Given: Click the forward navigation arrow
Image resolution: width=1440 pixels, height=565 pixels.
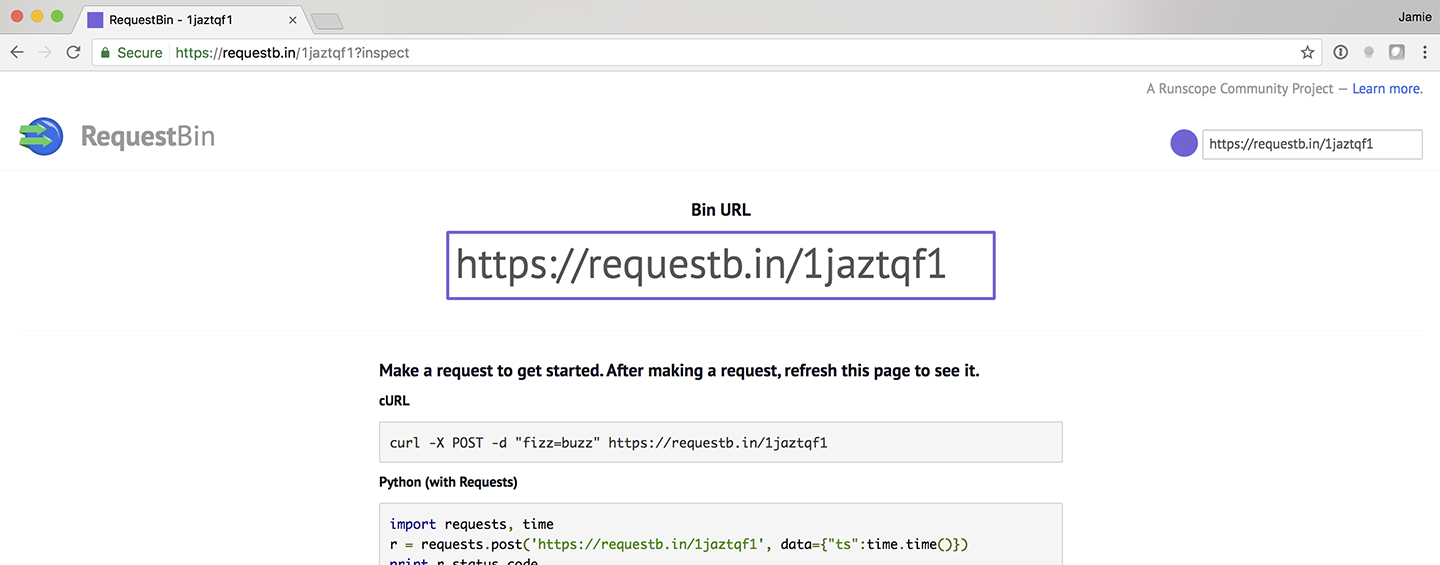Looking at the screenshot, I should tap(45, 53).
